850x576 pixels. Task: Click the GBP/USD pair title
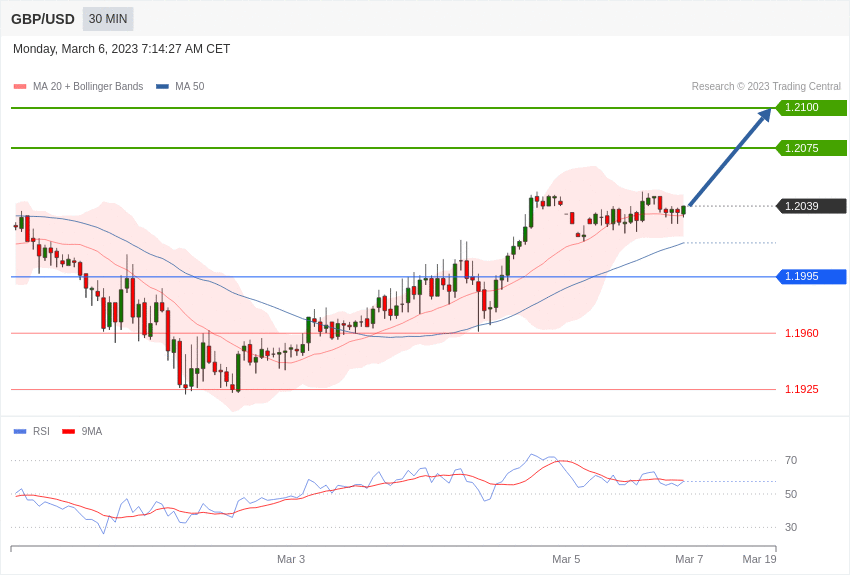pos(43,19)
